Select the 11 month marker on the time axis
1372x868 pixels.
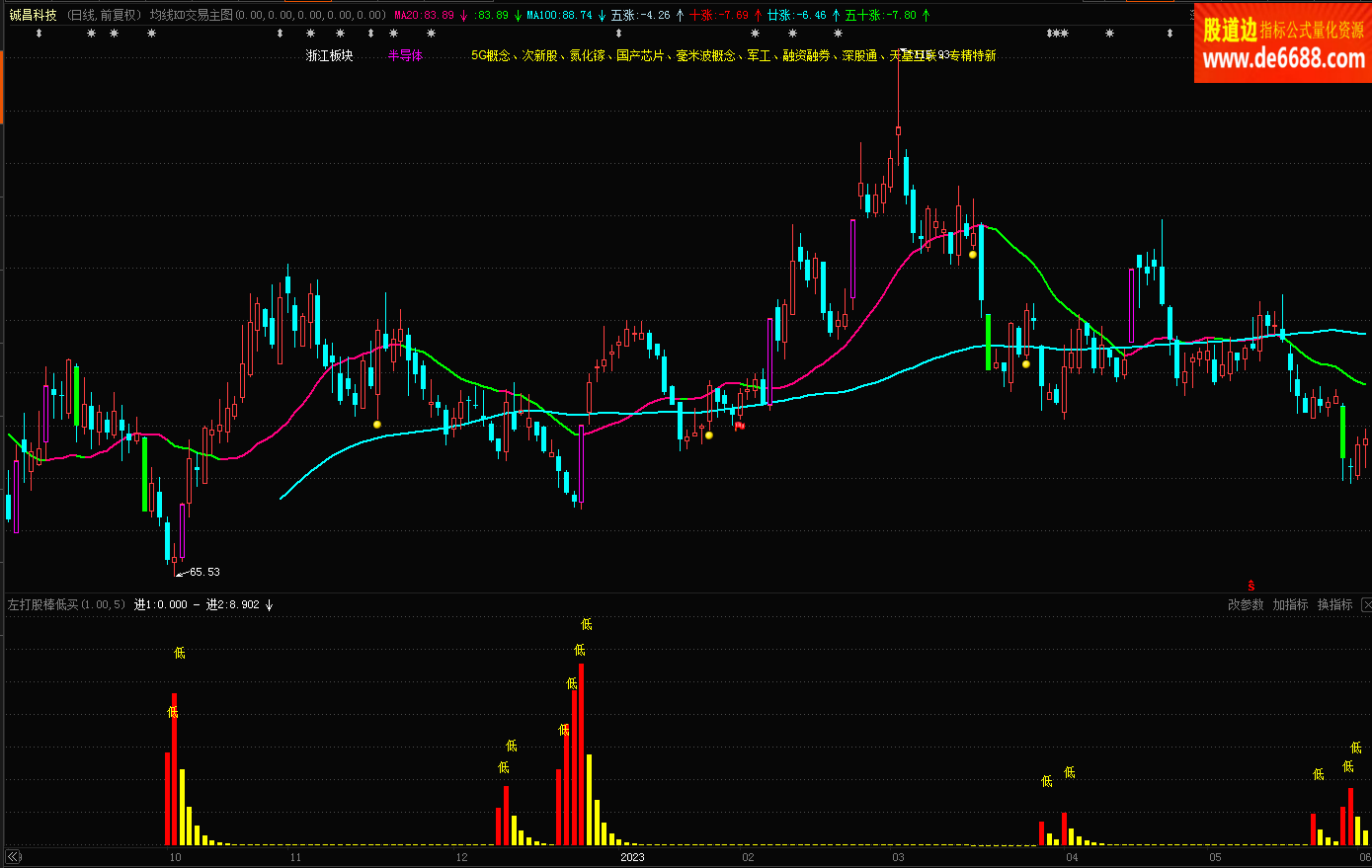point(295,857)
